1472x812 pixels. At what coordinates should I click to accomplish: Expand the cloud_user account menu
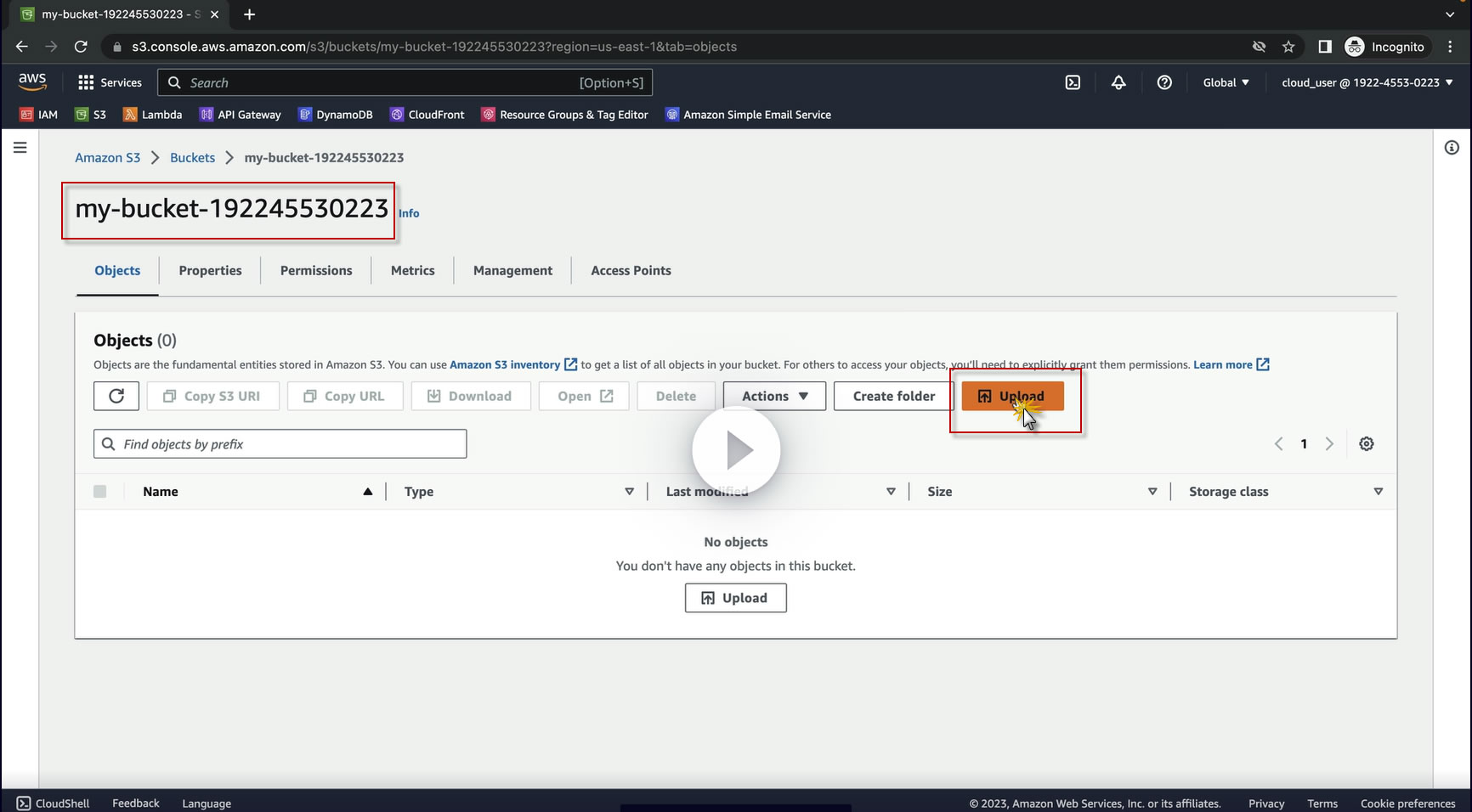pyautogui.click(x=1367, y=82)
